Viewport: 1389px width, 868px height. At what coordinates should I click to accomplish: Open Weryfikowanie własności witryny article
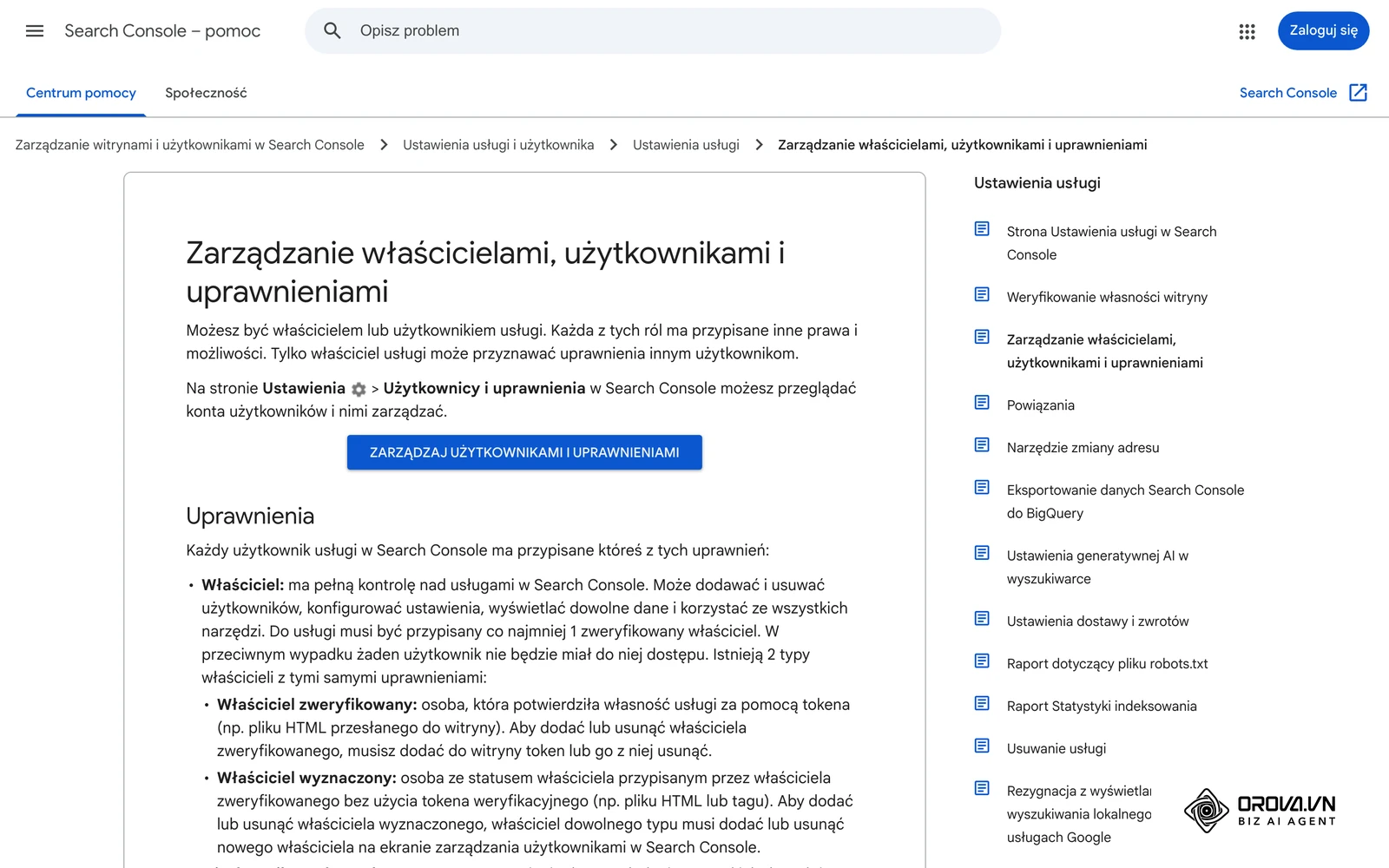[x=1107, y=298]
